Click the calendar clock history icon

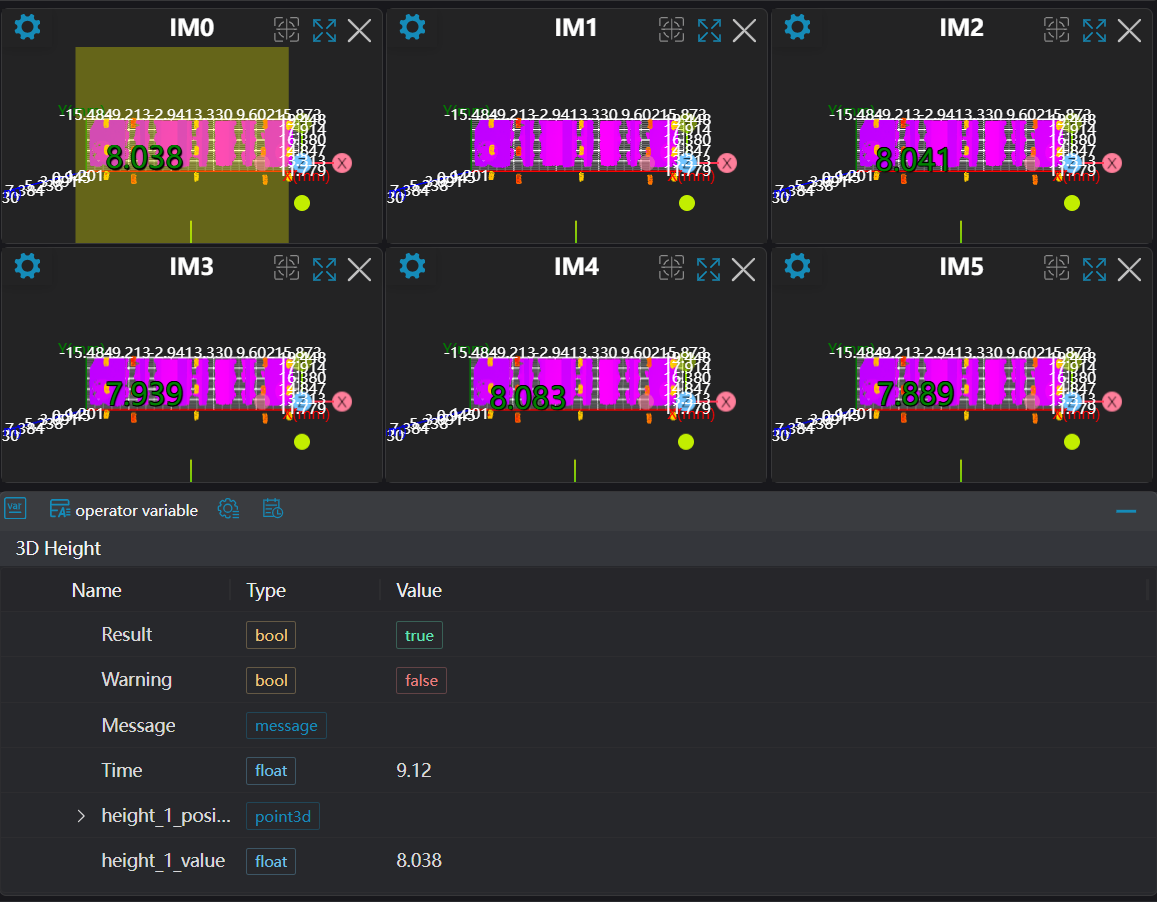(x=272, y=509)
